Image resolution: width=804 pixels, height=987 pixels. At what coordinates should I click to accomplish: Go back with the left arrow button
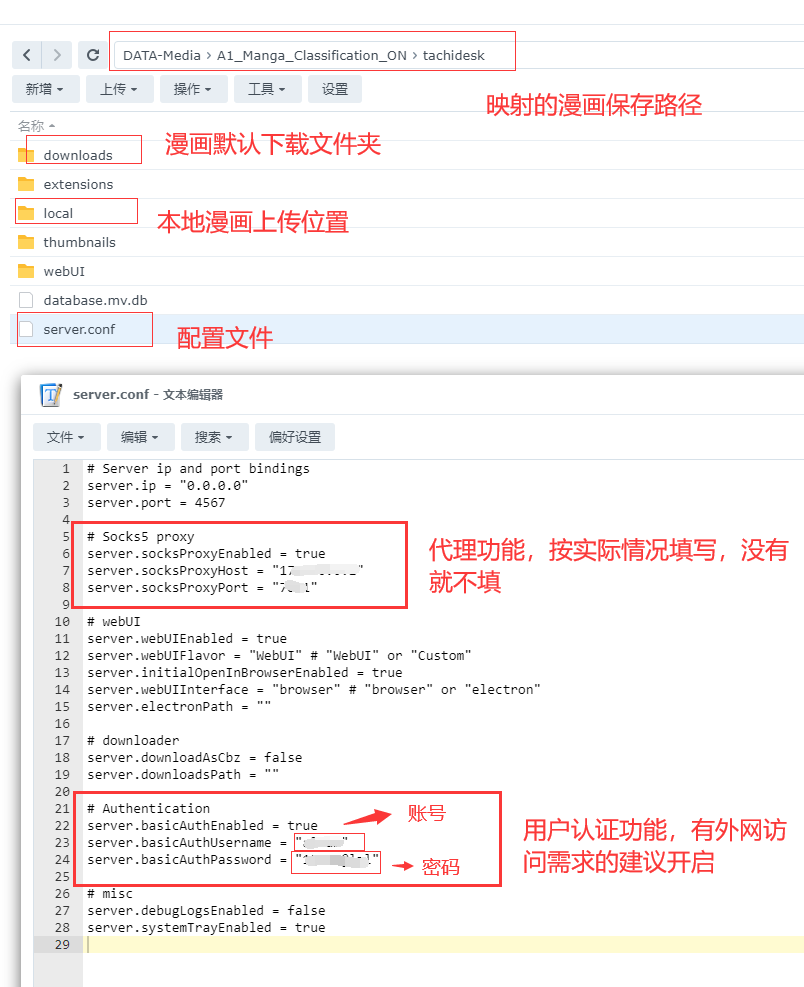[x=26, y=55]
